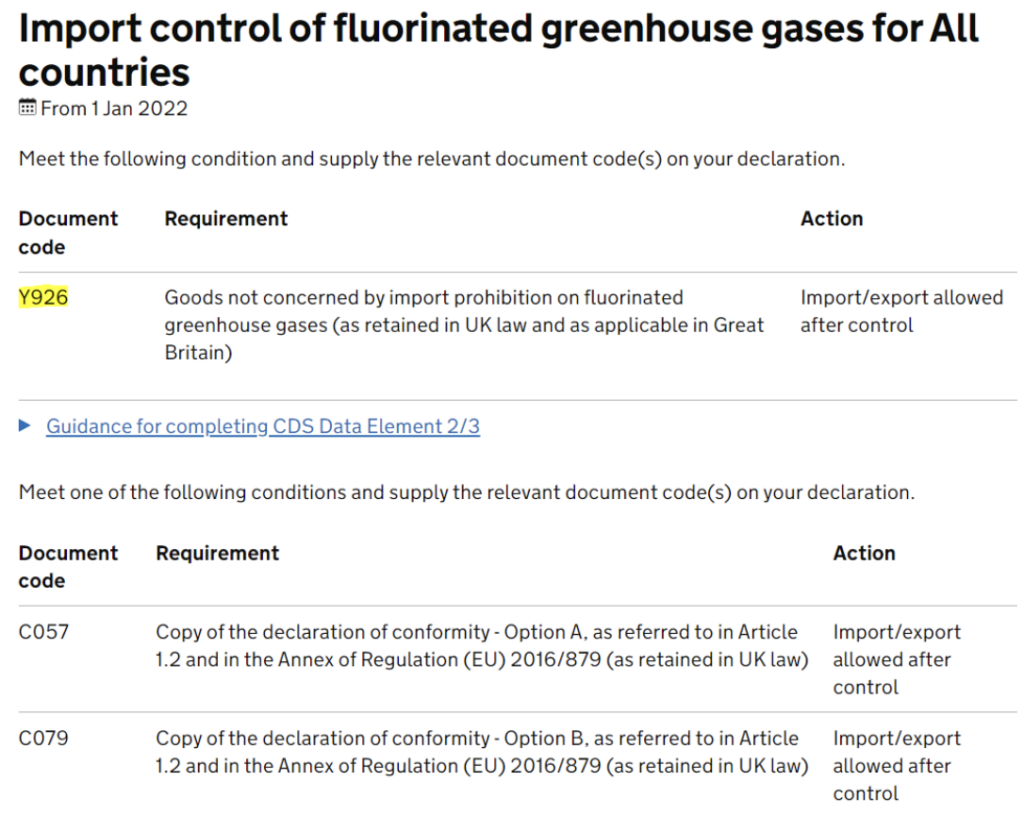Screen dimensions: 1024x815
Task: Click the first table's Requirement column header
Action: 226,218
